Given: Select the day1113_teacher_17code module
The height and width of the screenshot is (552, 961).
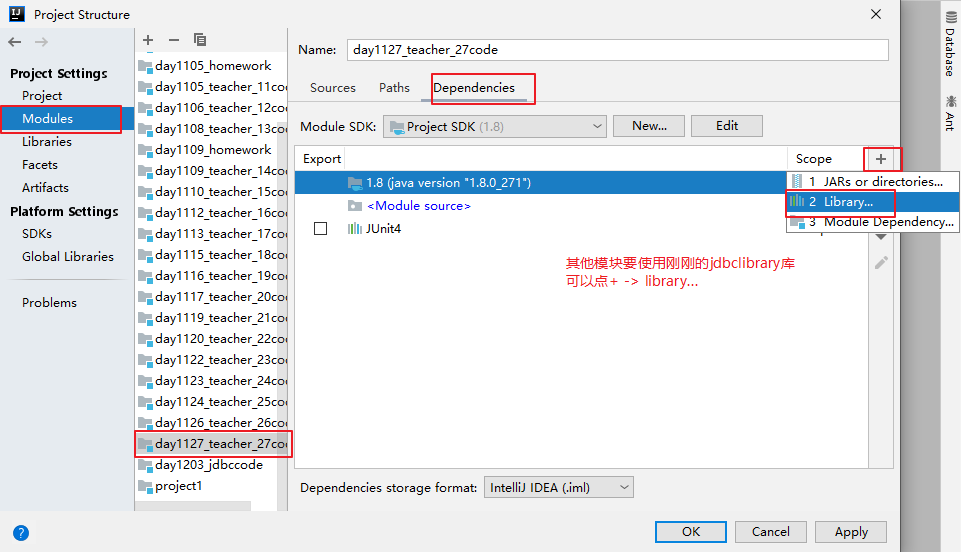Looking at the screenshot, I should [x=211, y=233].
